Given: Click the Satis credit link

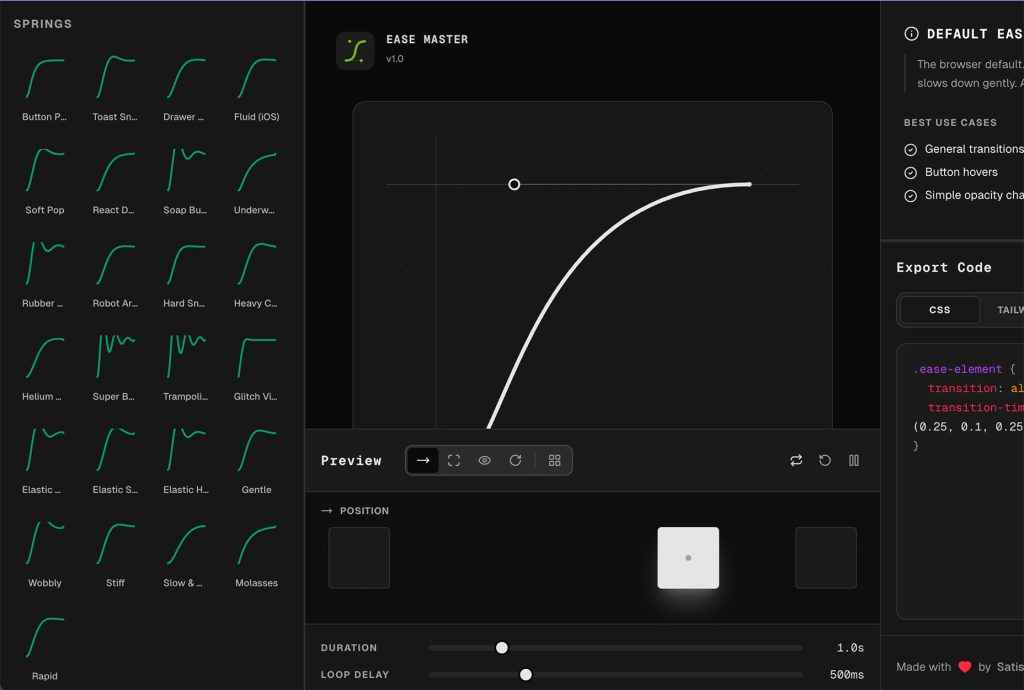Looking at the screenshot, I should [1011, 666].
